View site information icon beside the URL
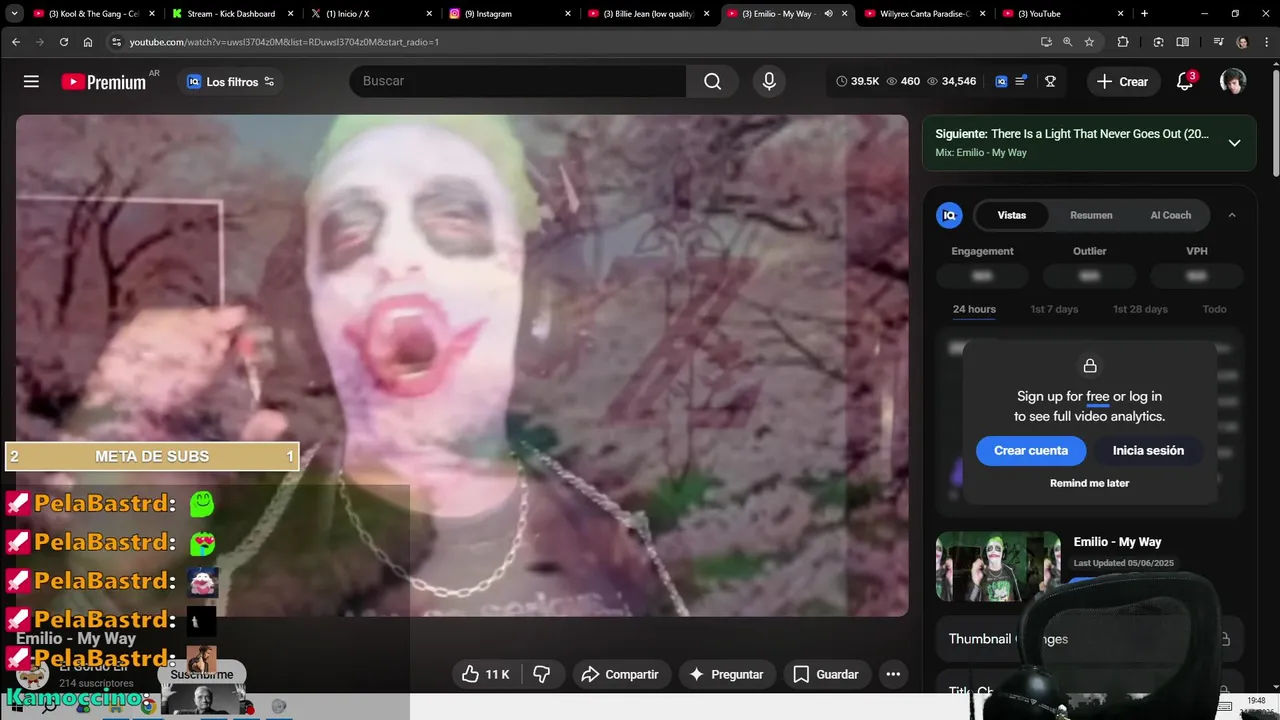Image resolution: width=1280 pixels, height=720 pixels. click(x=116, y=42)
